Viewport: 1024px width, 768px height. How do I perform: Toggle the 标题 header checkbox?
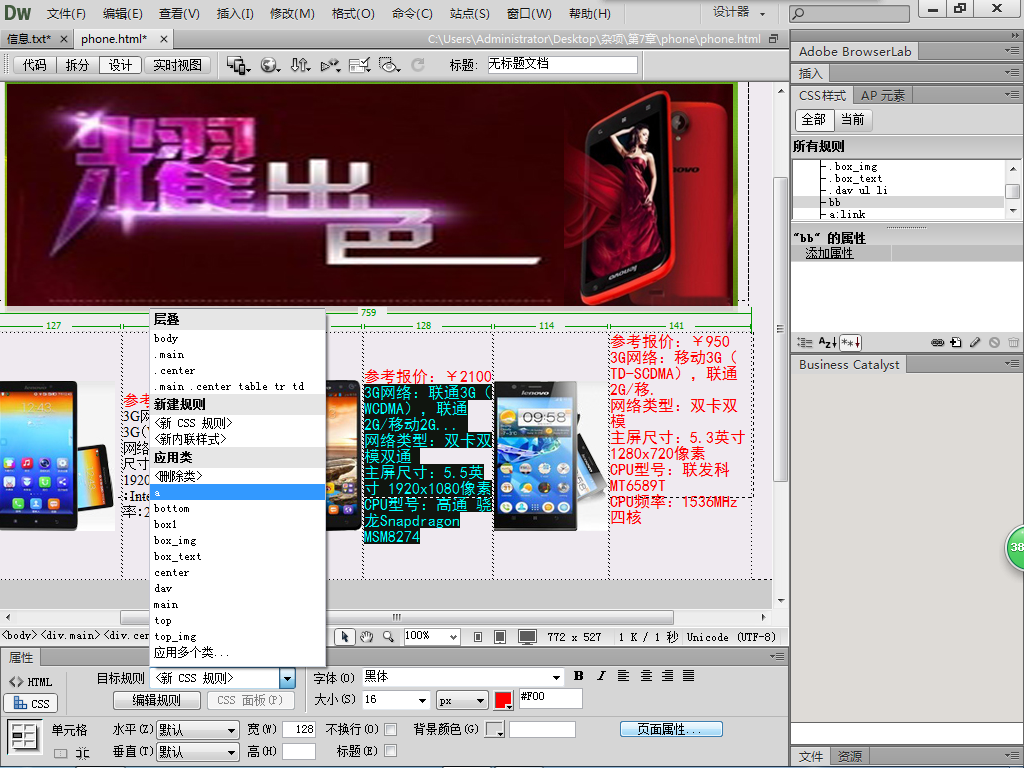click(391, 751)
